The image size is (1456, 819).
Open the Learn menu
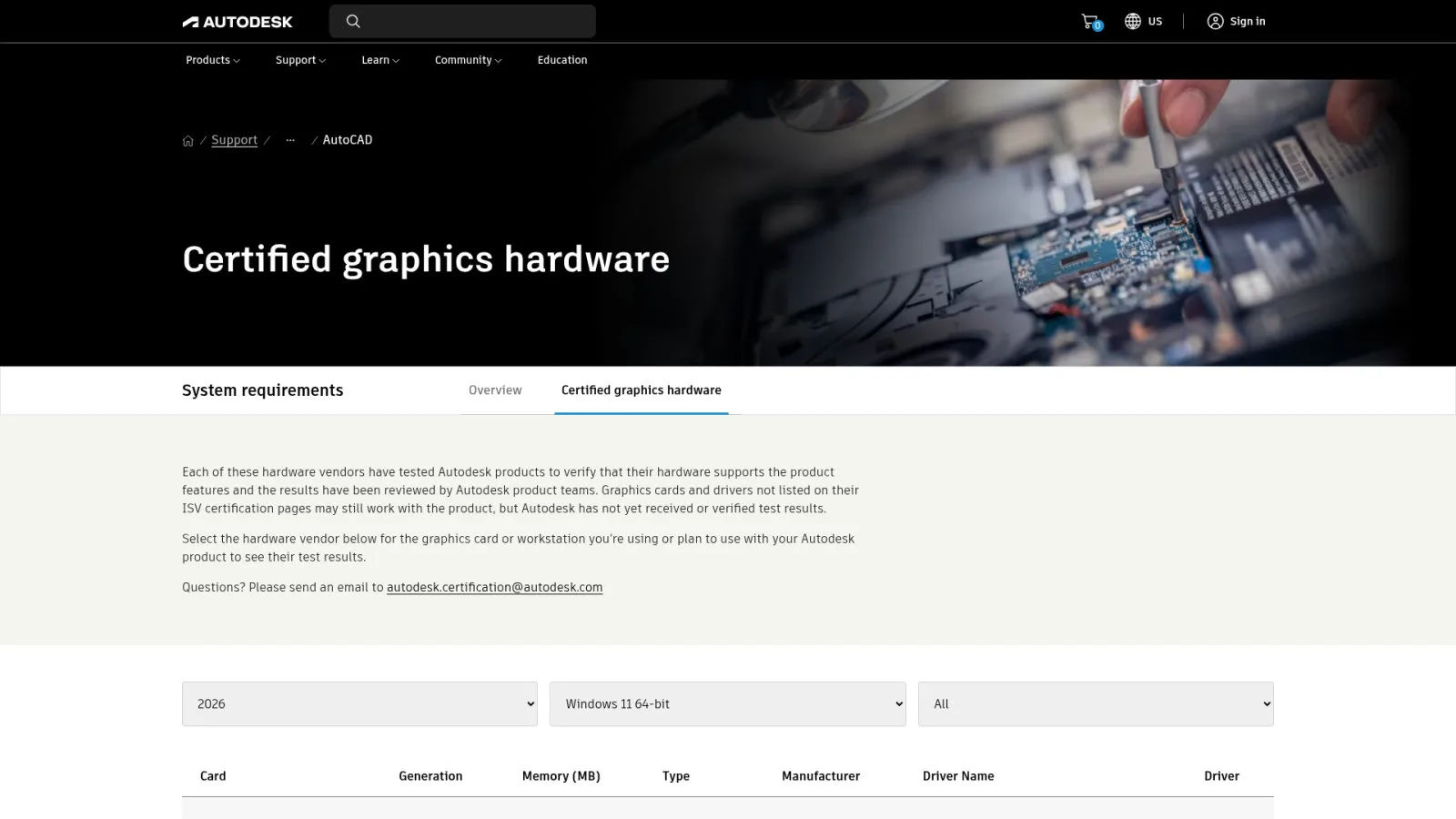coord(380,60)
